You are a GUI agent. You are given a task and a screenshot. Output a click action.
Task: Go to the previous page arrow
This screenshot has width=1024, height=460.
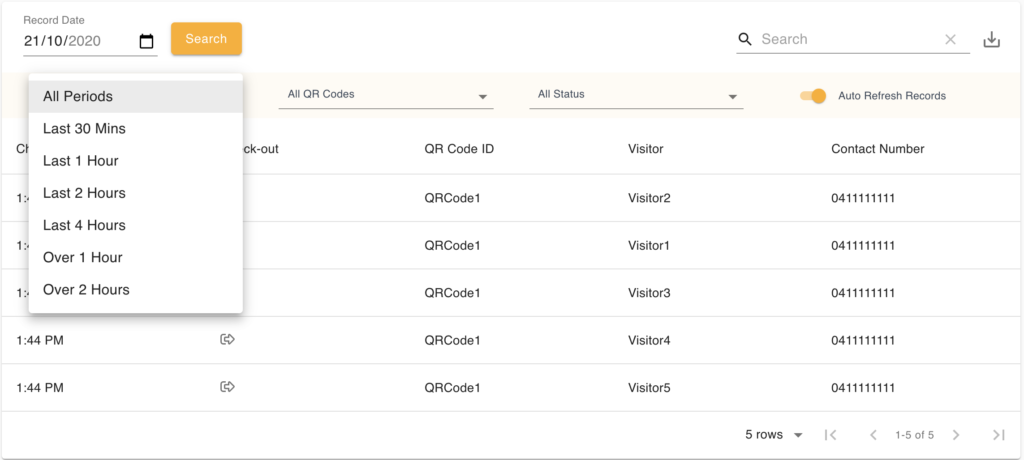tap(872, 435)
